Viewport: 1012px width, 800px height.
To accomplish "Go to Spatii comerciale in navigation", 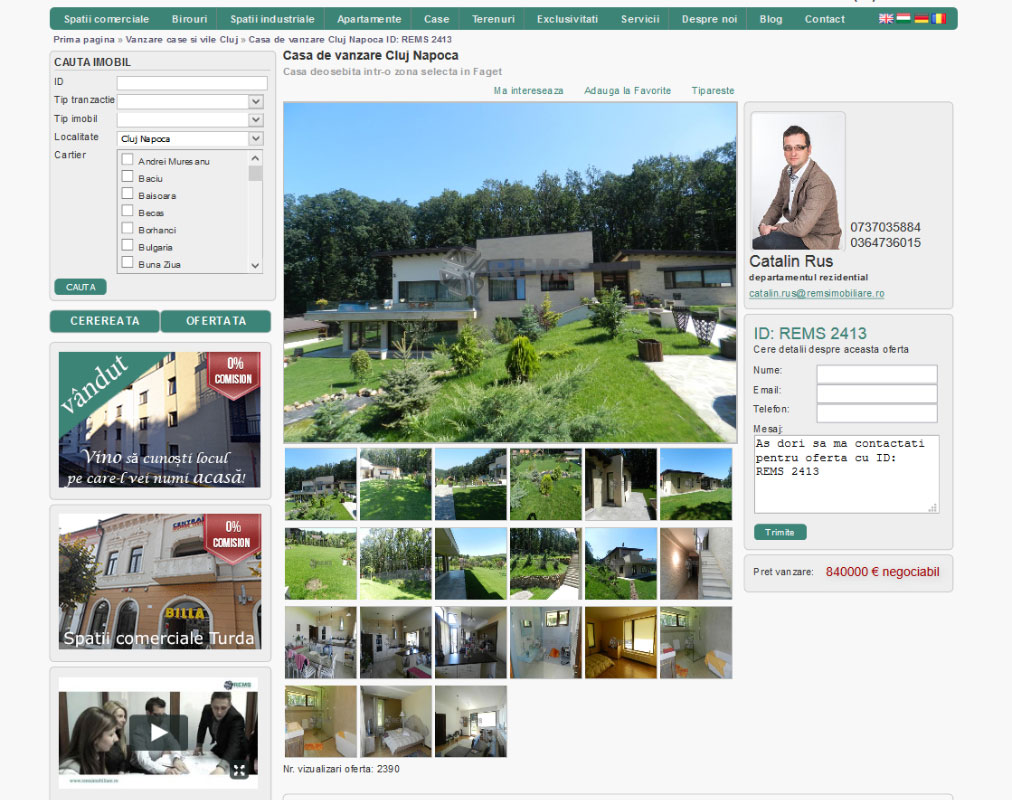I will [x=106, y=19].
